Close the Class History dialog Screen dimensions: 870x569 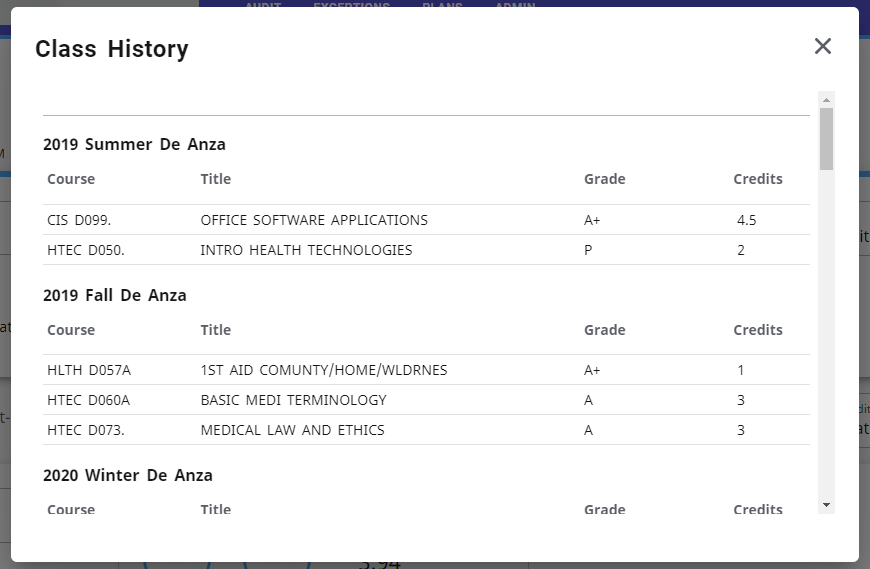[822, 46]
